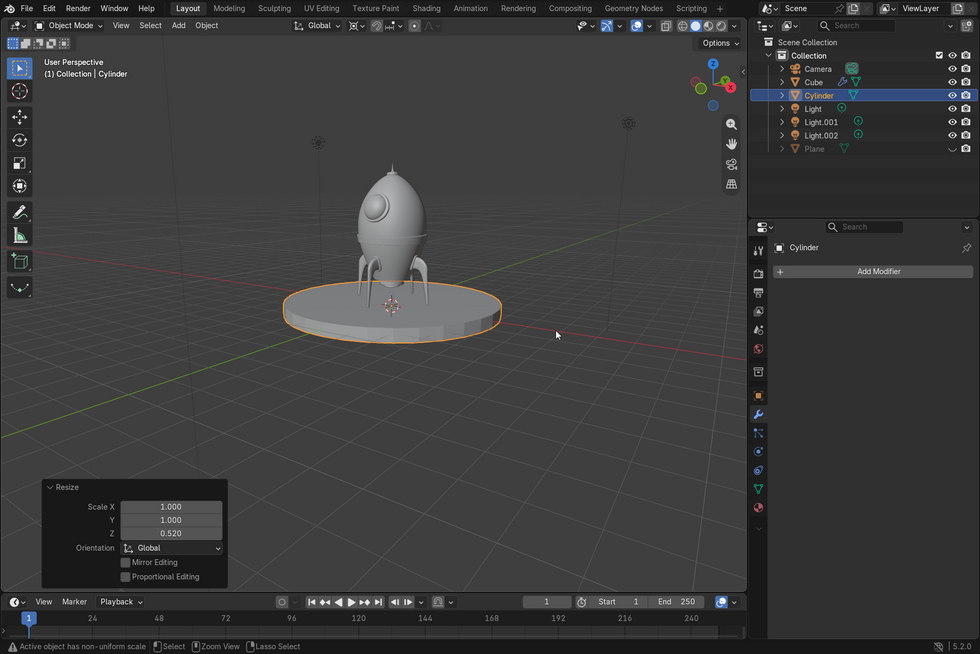
Task: Expand the Cube tree item
Action: pyautogui.click(x=782, y=82)
